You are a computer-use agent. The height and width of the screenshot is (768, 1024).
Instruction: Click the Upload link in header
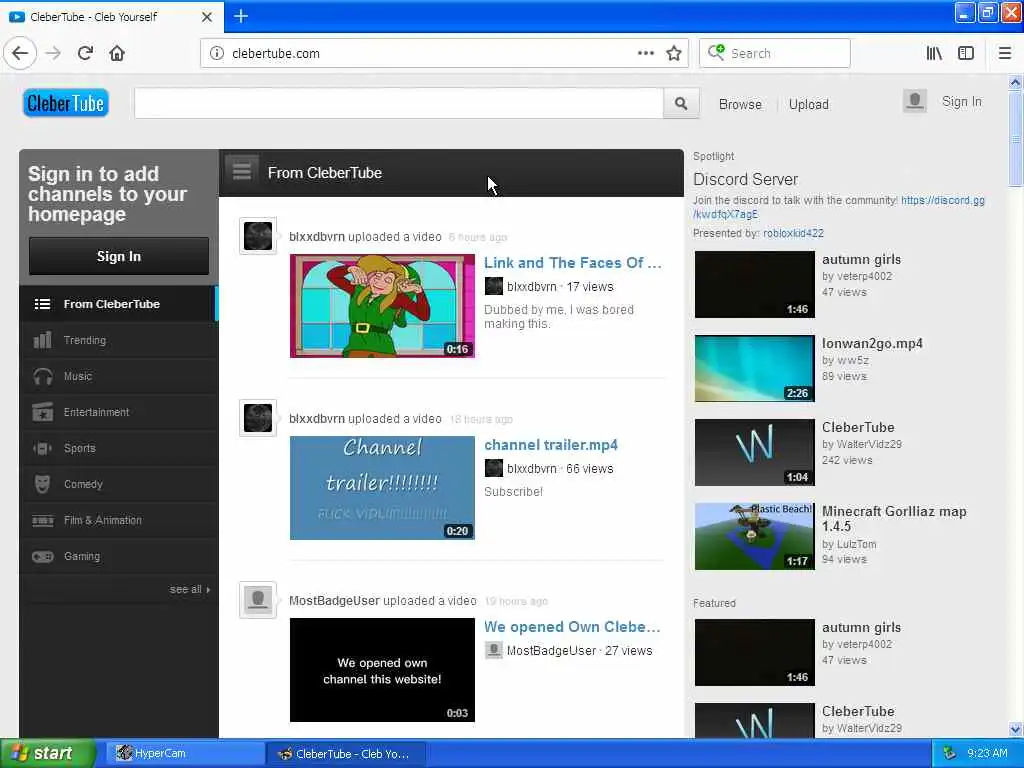[x=808, y=104]
